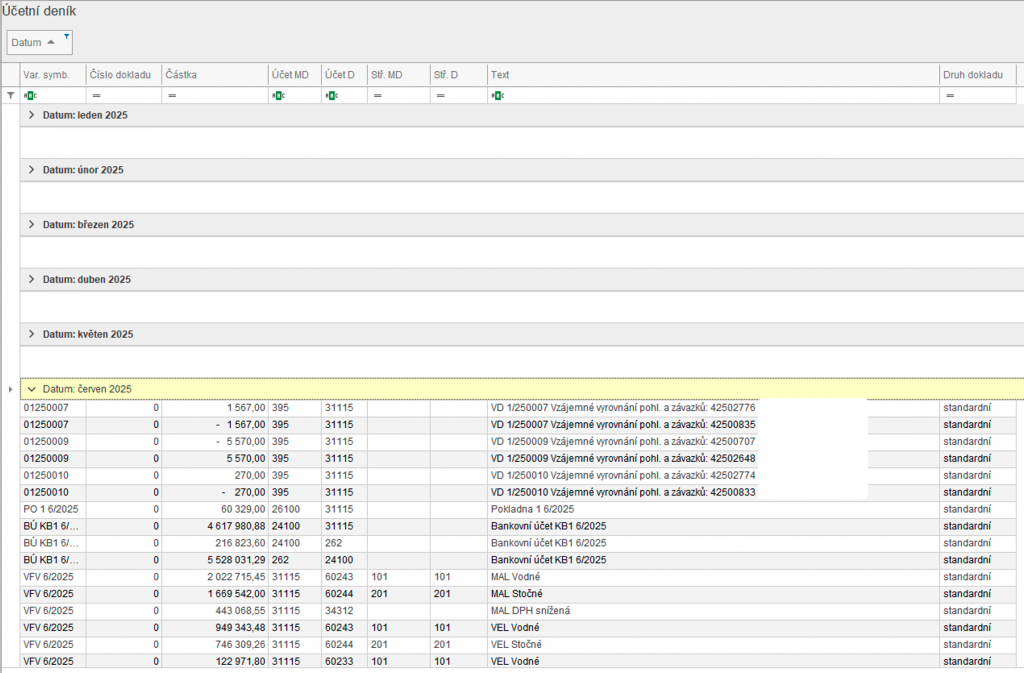Sort by the Text column header
Screen dimensions: 1024x673
click(x=713, y=75)
